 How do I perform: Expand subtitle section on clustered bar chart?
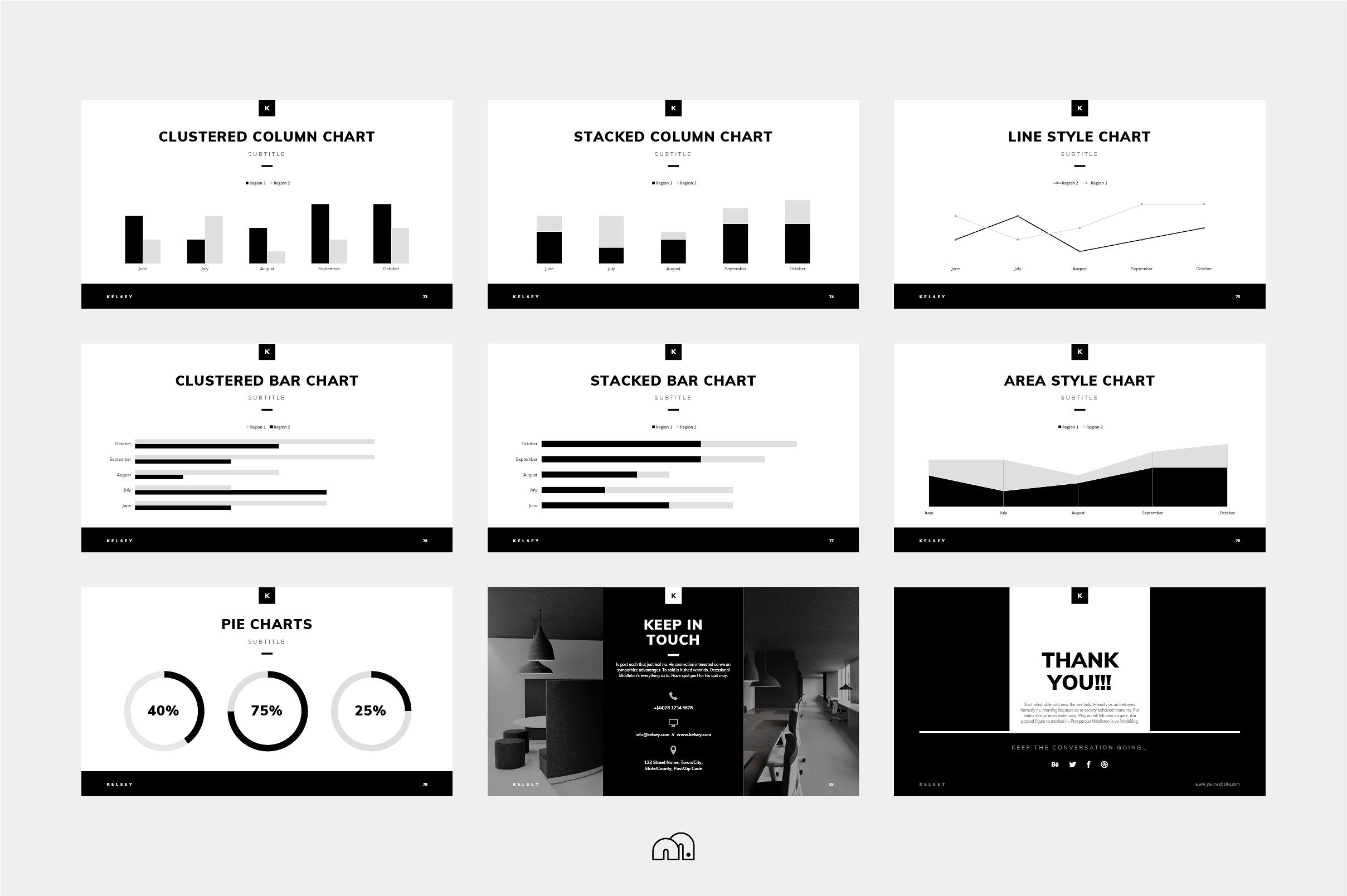[x=267, y=399]
